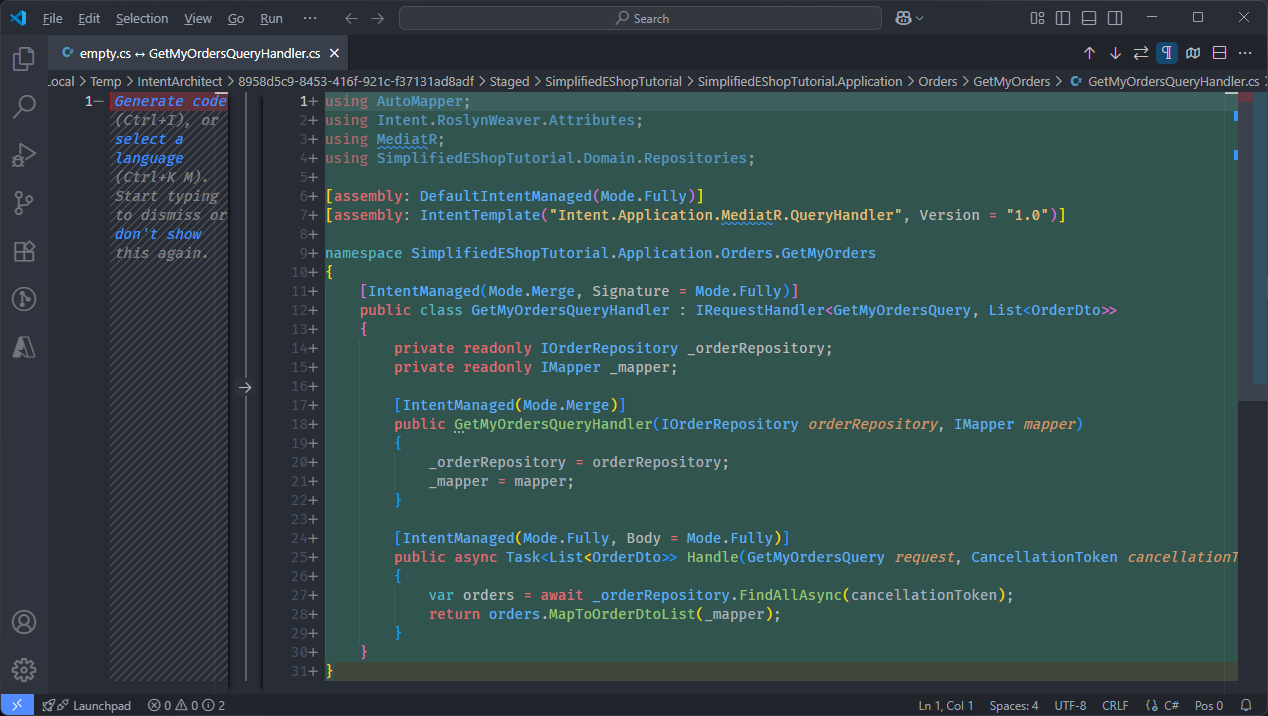Image resolution: width=1268 pixels, height=716 pixels.
Task: Open the Go menu
Action: 236,18
